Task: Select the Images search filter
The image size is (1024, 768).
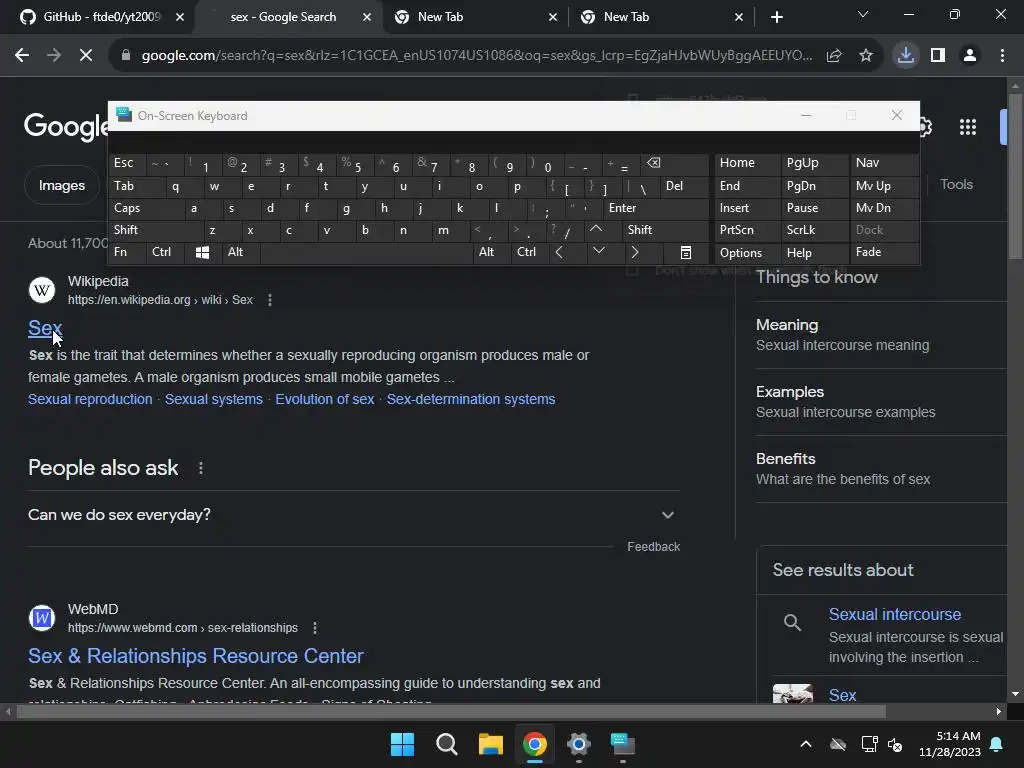Action: [61, 185]
